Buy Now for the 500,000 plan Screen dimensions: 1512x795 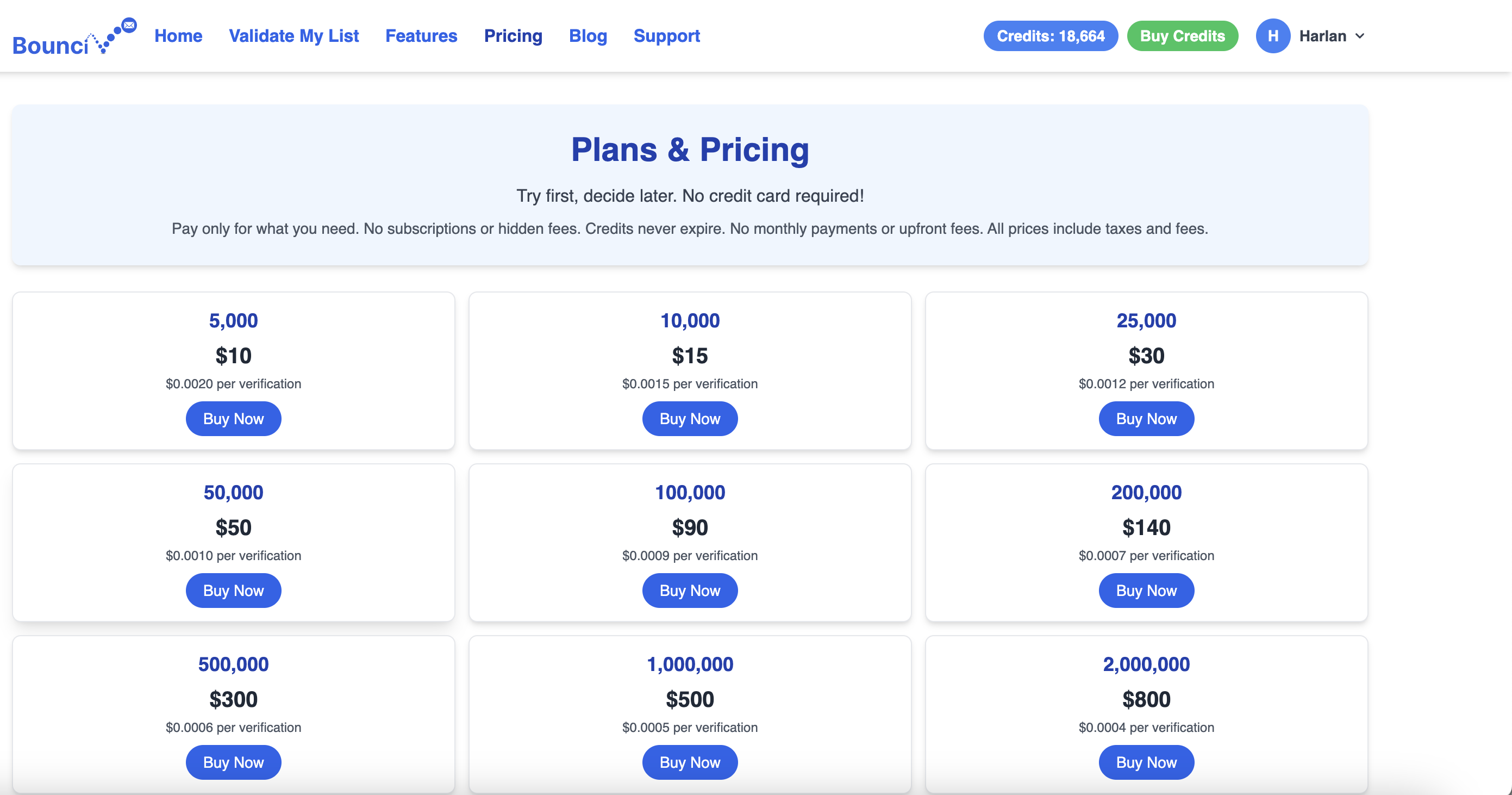coord(233,762)
